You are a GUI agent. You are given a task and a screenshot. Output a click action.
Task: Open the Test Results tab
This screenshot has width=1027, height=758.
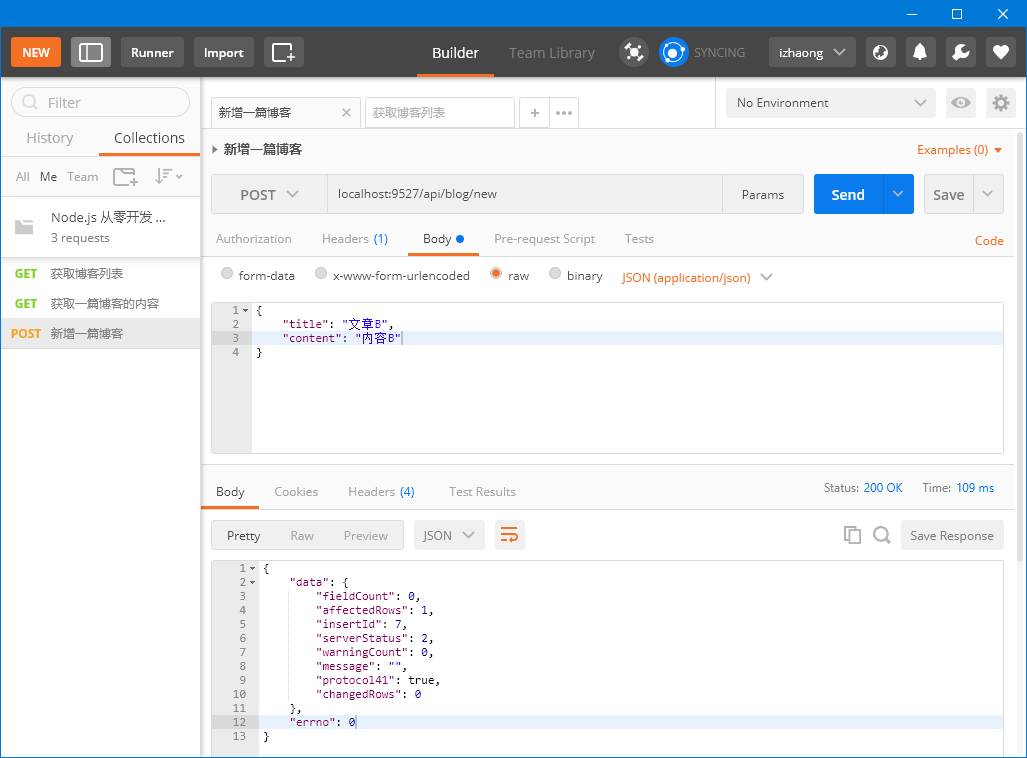click(482, 492)
